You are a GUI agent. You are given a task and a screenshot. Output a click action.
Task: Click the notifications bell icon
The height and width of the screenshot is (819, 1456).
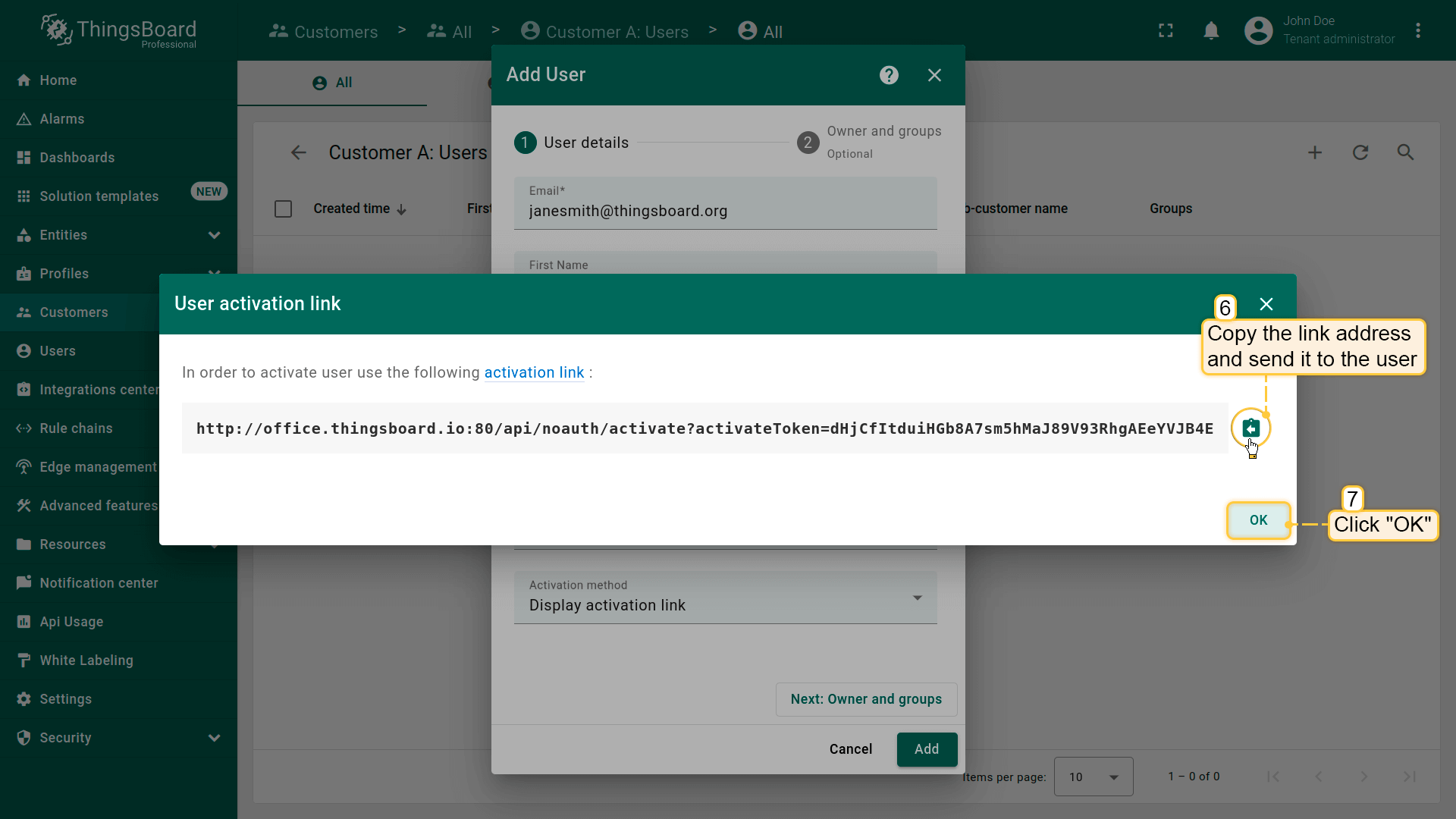coord(1211,31)
